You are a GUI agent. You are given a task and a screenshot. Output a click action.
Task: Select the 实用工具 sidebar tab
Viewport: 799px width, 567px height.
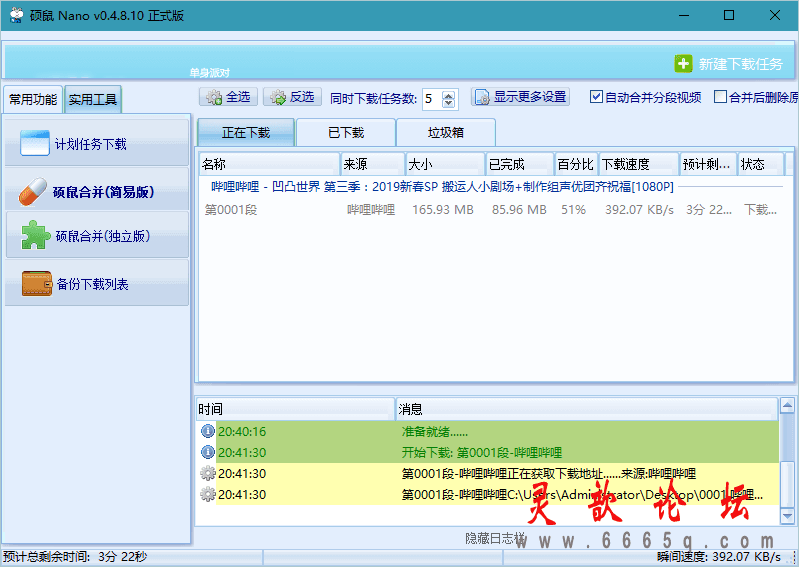pos(93,99)
